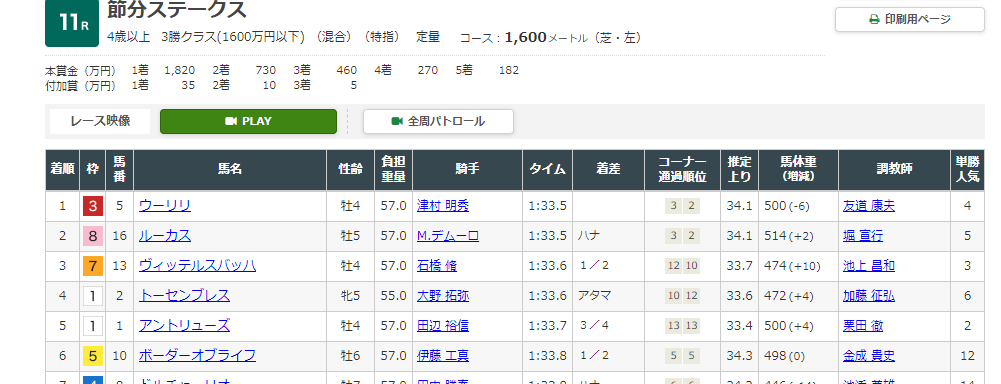Select the レース映像 tab label

[100, 121]
